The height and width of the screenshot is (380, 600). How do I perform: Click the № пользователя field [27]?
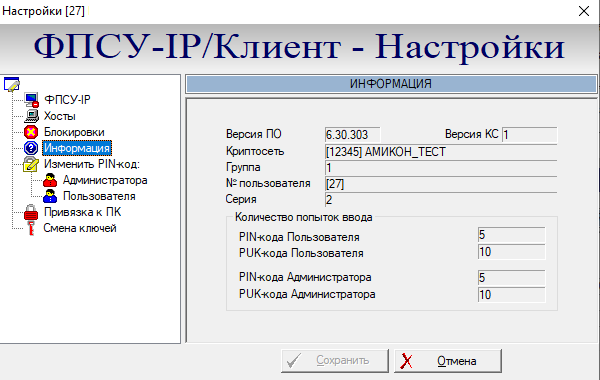tap(441, 184)
